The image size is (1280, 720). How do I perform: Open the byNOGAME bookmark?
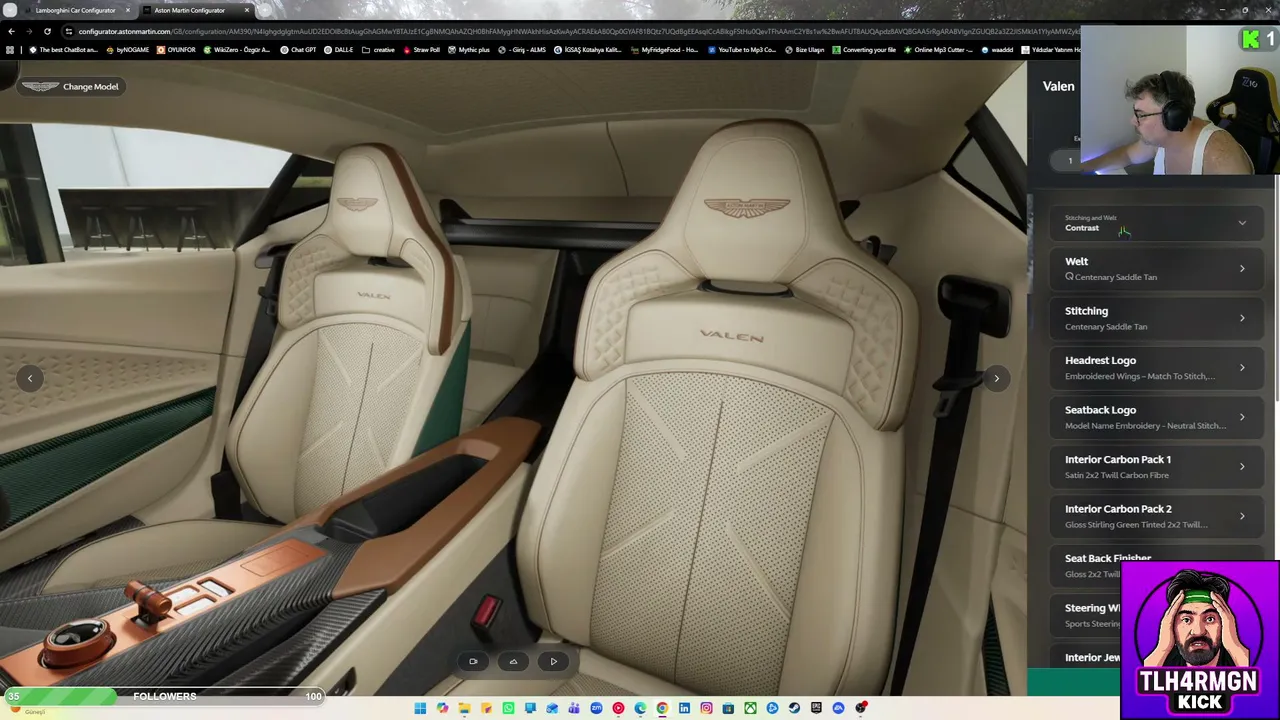[x=127, y=50]
